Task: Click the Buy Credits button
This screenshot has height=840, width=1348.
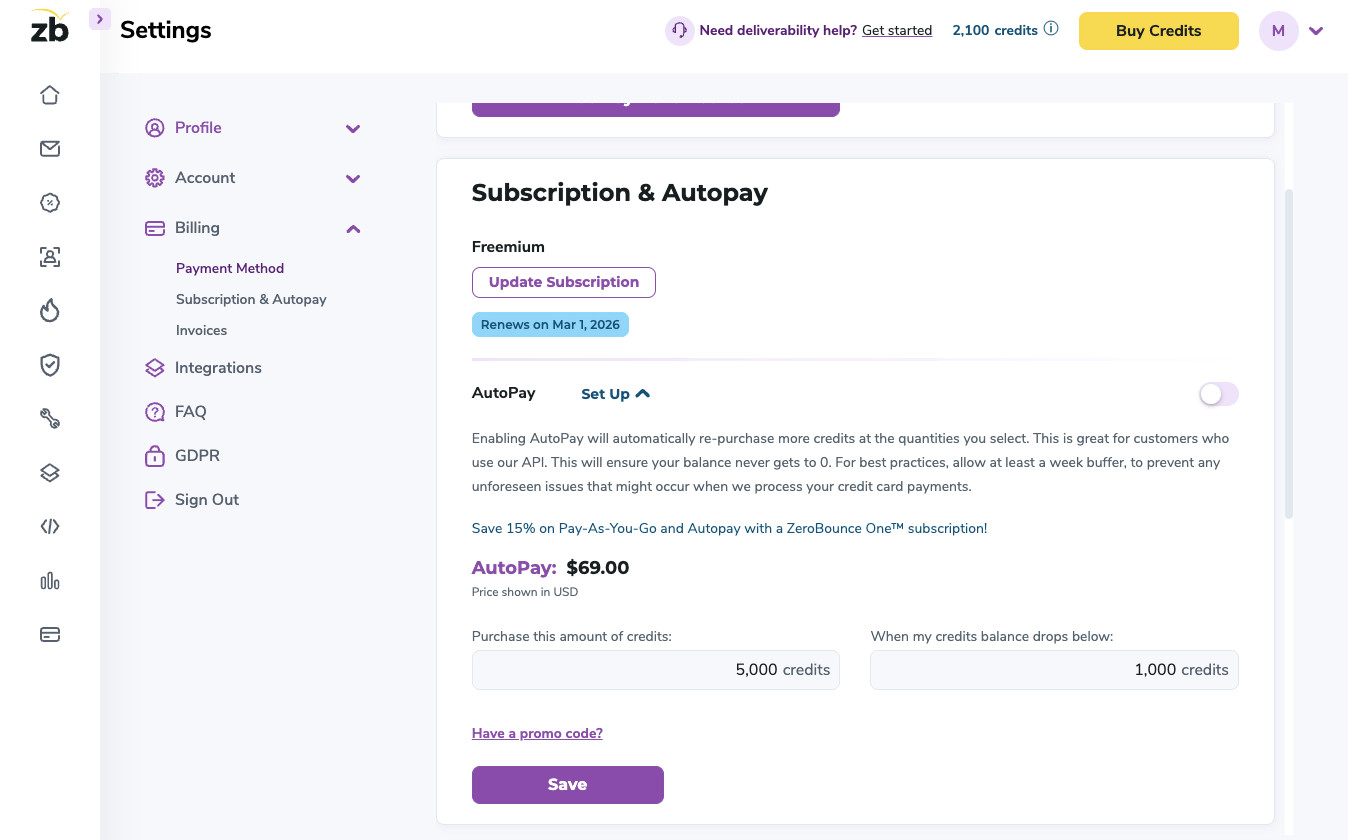Action: [x=1158, y=31]
